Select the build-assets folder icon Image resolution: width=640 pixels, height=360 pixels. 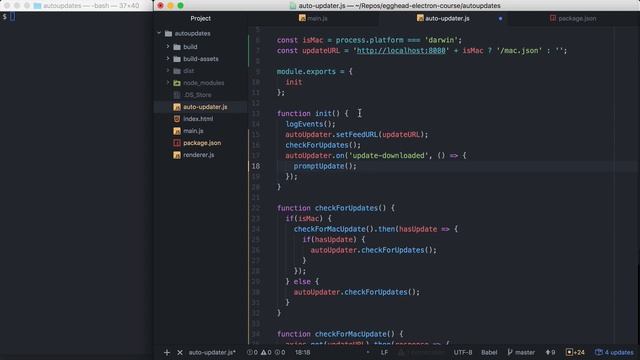click(177, 59)
